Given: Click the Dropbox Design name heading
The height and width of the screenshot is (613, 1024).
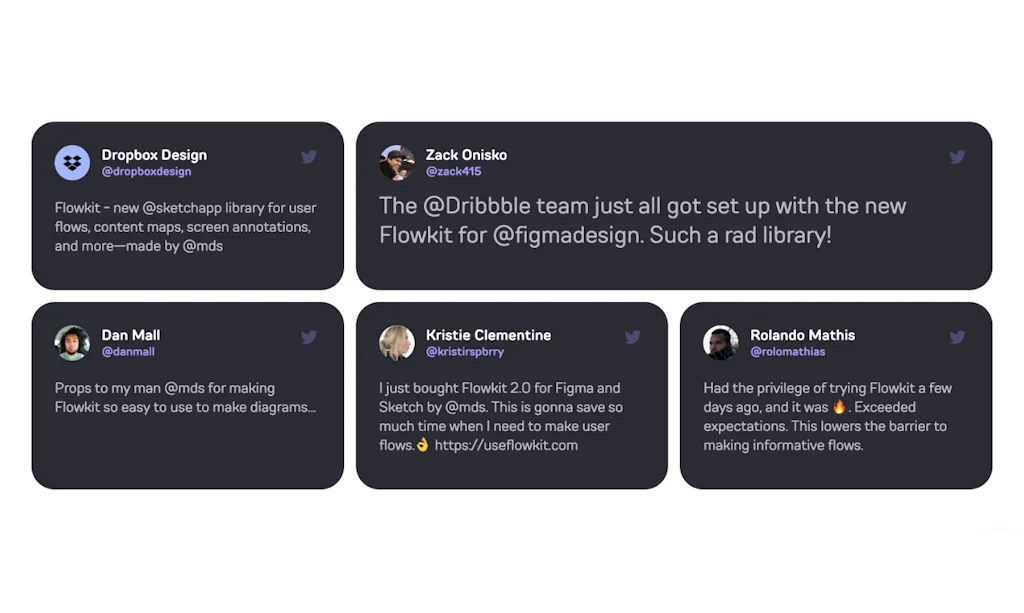Looking at the screenshot, I should [x=154, y=155].
